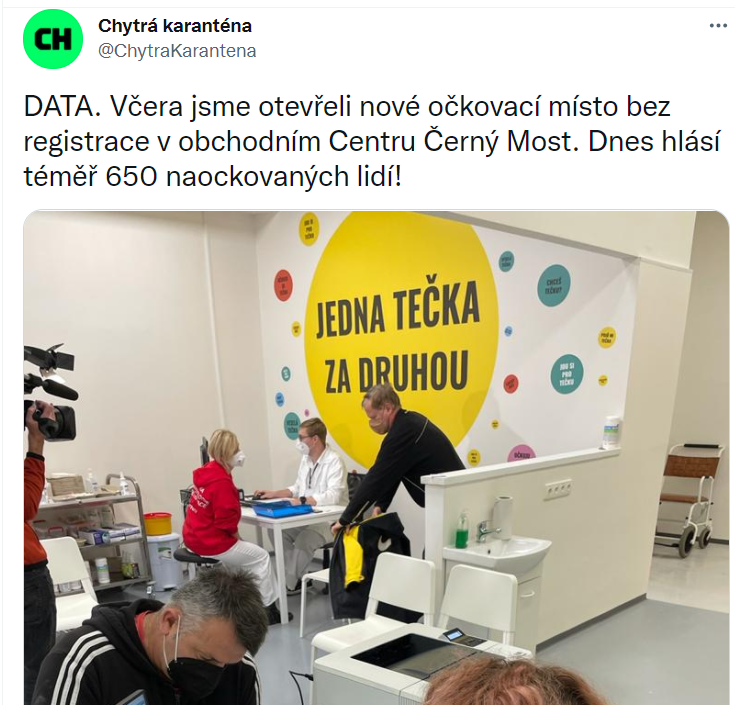Click the teal JDU SI PRO TEČKU circle
Screen dimensions: 735x705
pyautogui.click(x=567, y=373)
